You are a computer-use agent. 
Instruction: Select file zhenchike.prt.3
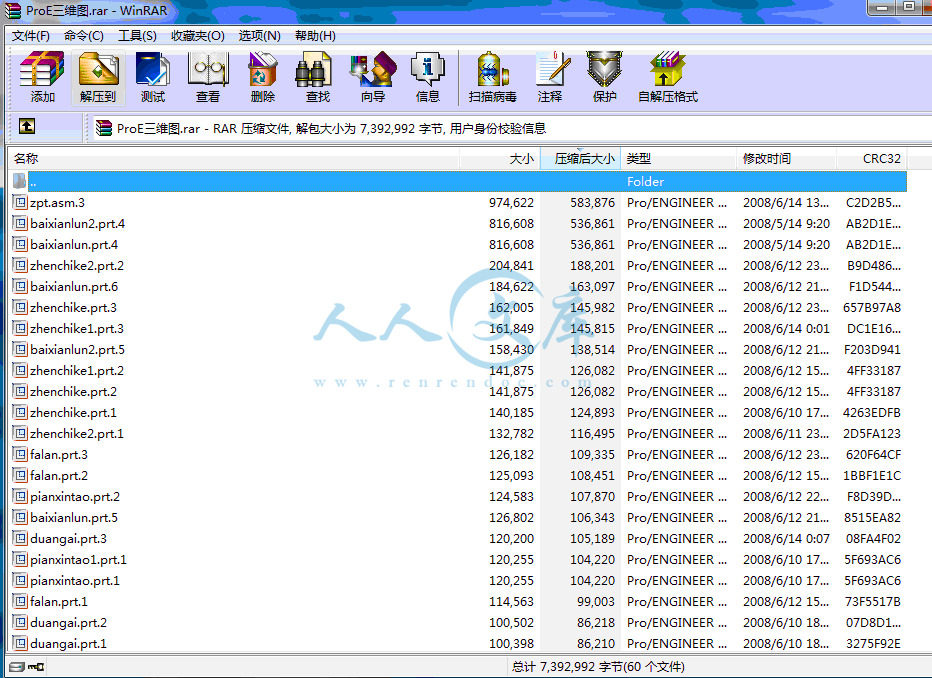coord(458,308)
